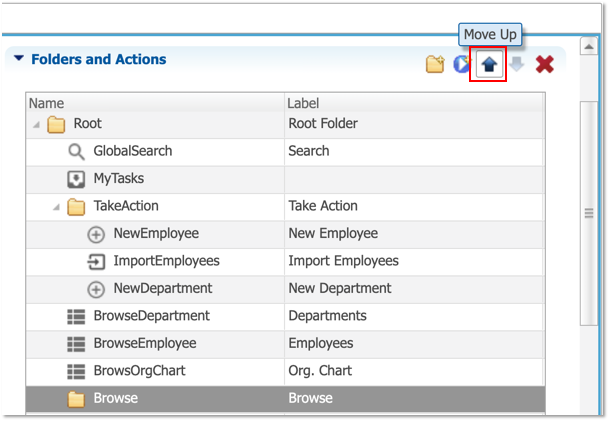Click the new folder icon
Screen dimensions: 610x422
(x=435, y=64)
